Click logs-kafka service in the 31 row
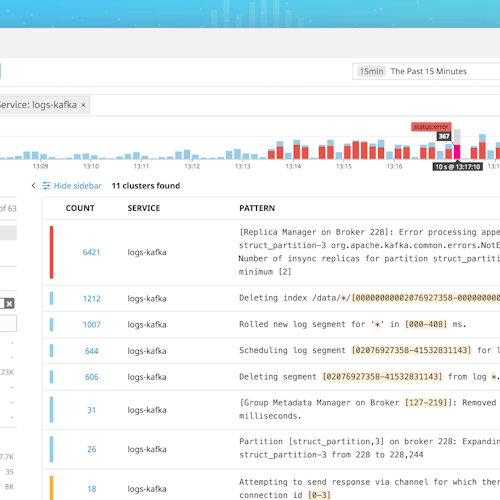This screenshot has height=500, width=500. [147, 410]
